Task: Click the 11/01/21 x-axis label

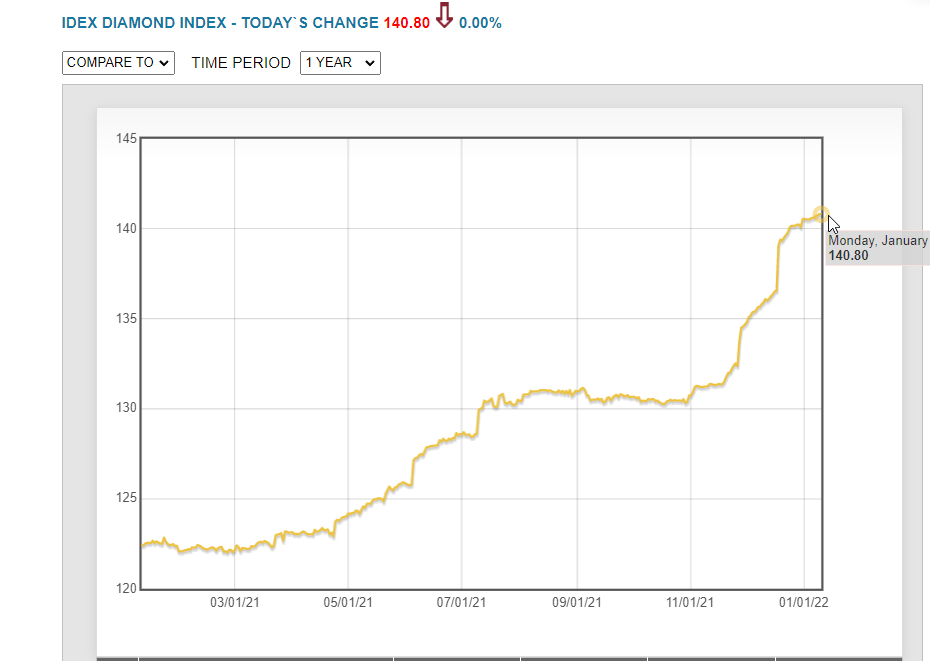Action: [690, 603]
